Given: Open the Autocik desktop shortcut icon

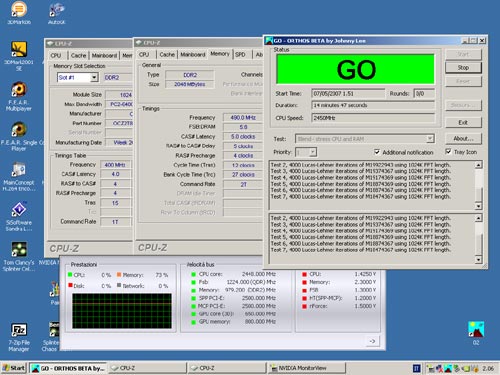Looking at the screenshot, I should pos(57,9).
